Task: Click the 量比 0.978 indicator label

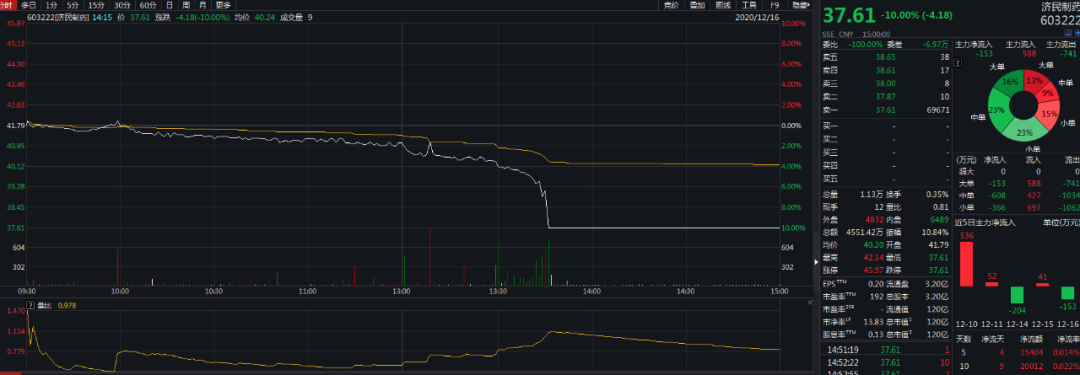Action: point(57,305)
